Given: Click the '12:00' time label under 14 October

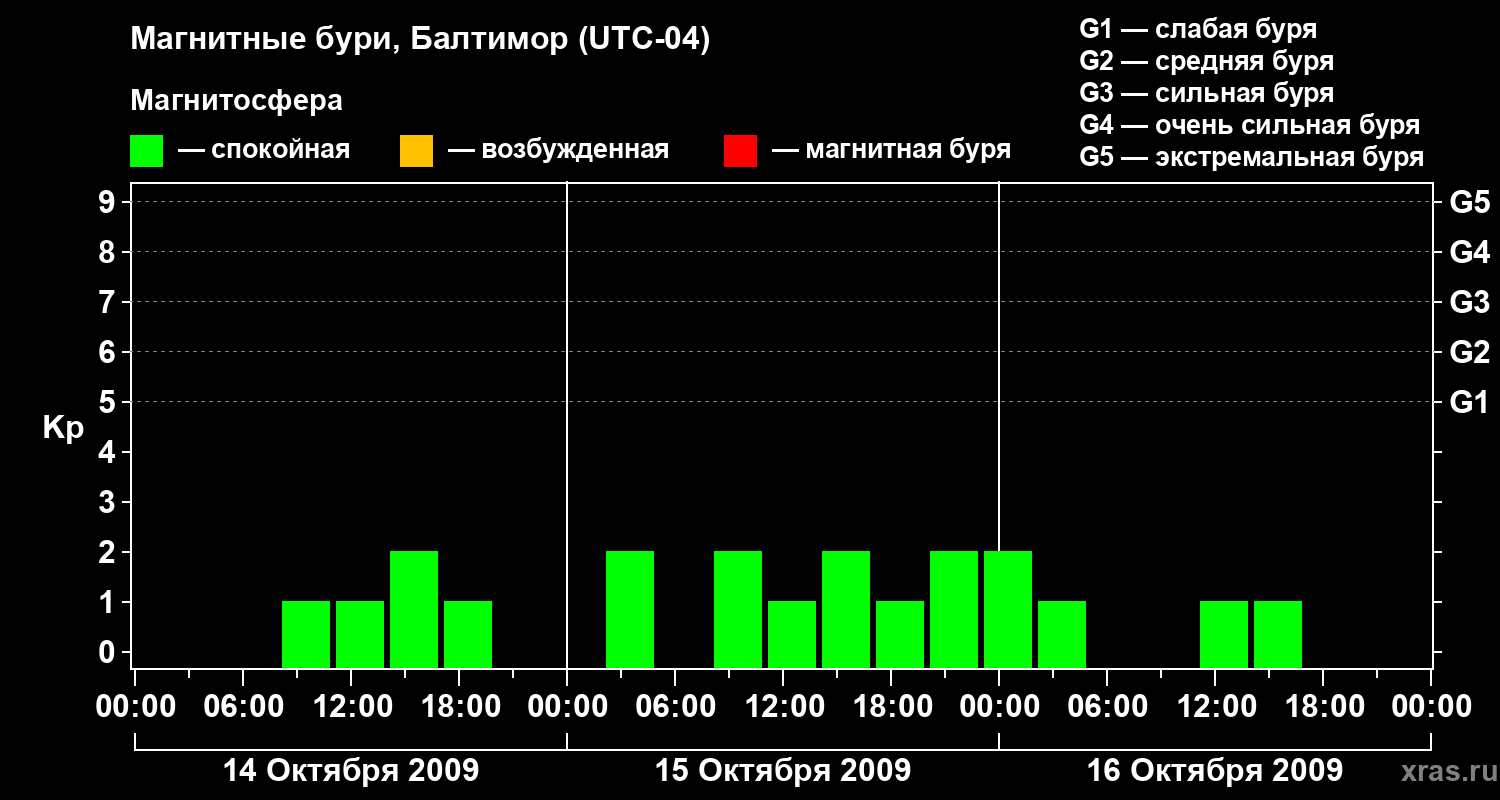Looking at the screenshot, I should pyautogui.click(x=351, y=707).
